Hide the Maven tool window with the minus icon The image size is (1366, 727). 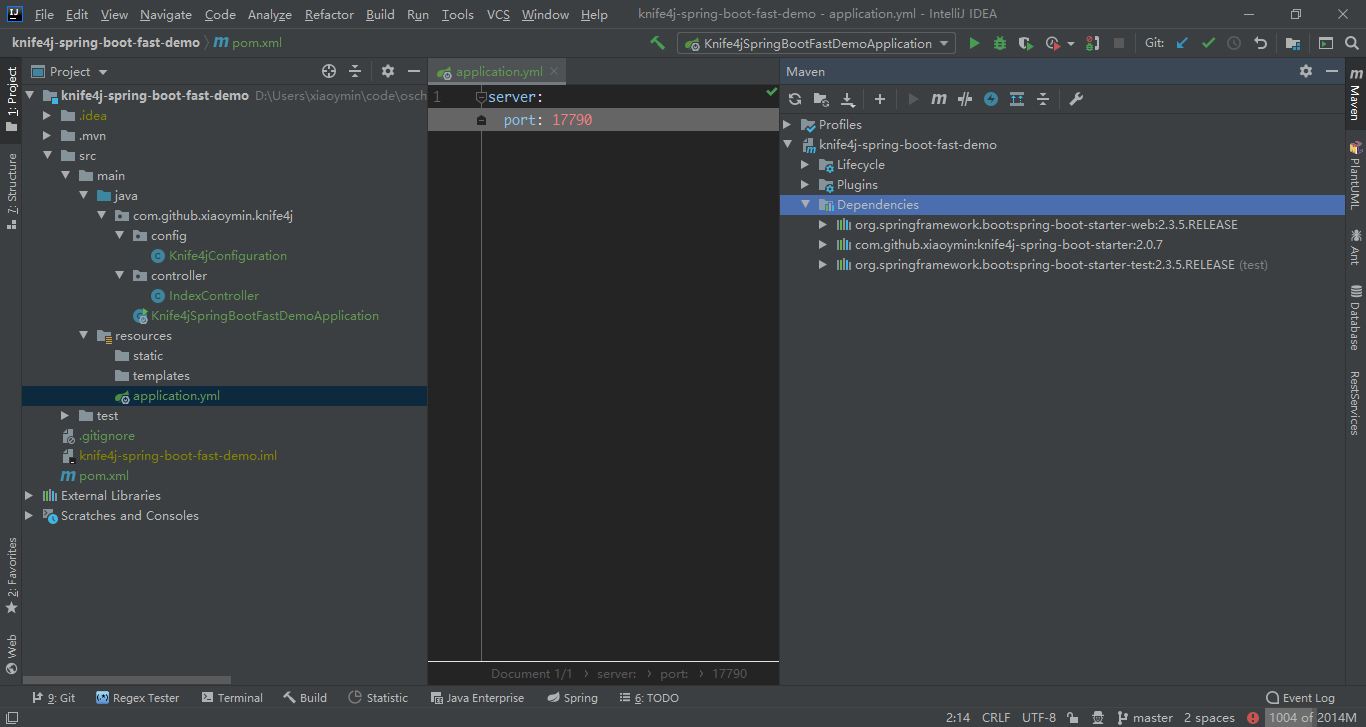1331,71
